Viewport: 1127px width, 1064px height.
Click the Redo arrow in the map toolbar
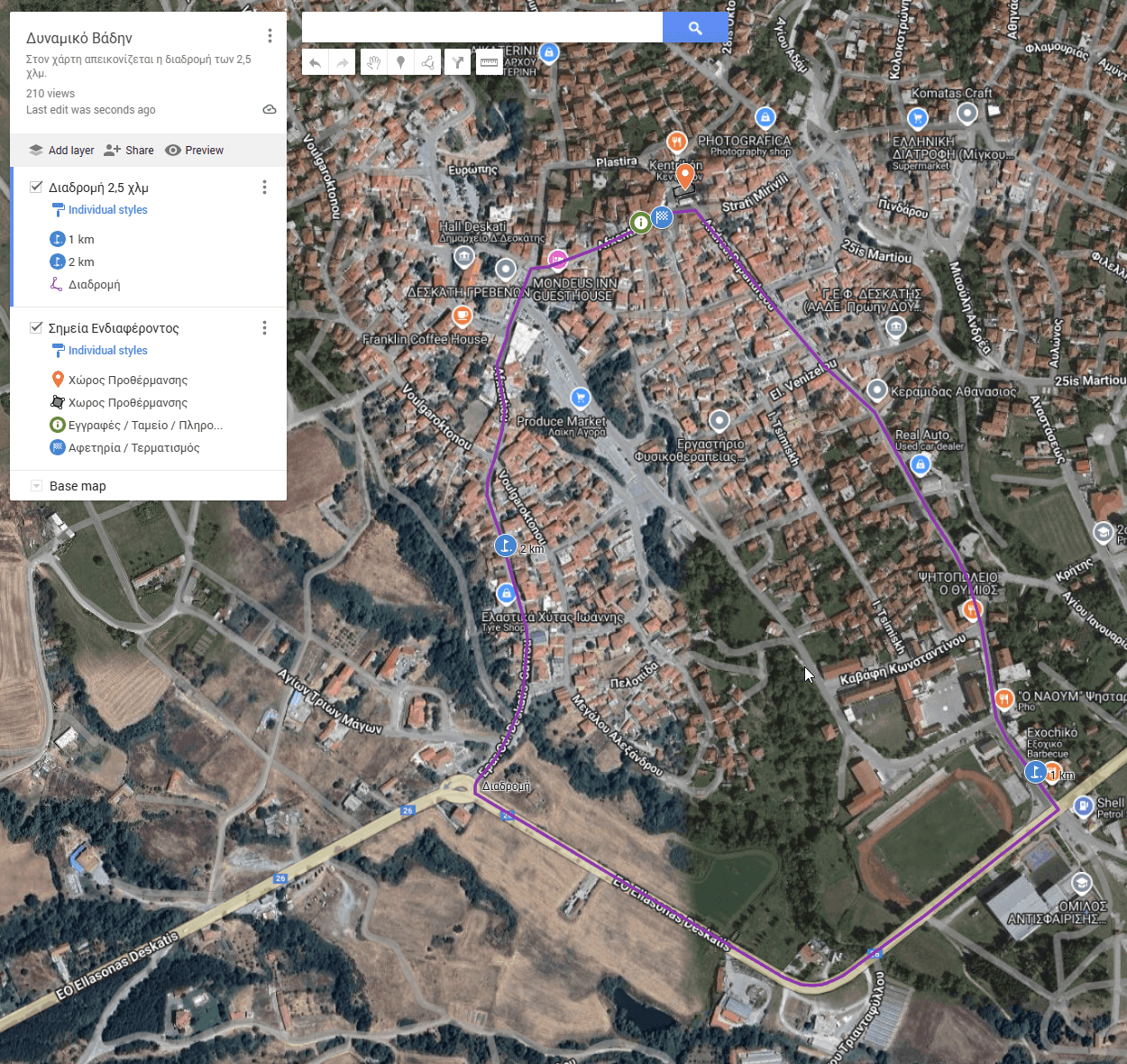343,62
